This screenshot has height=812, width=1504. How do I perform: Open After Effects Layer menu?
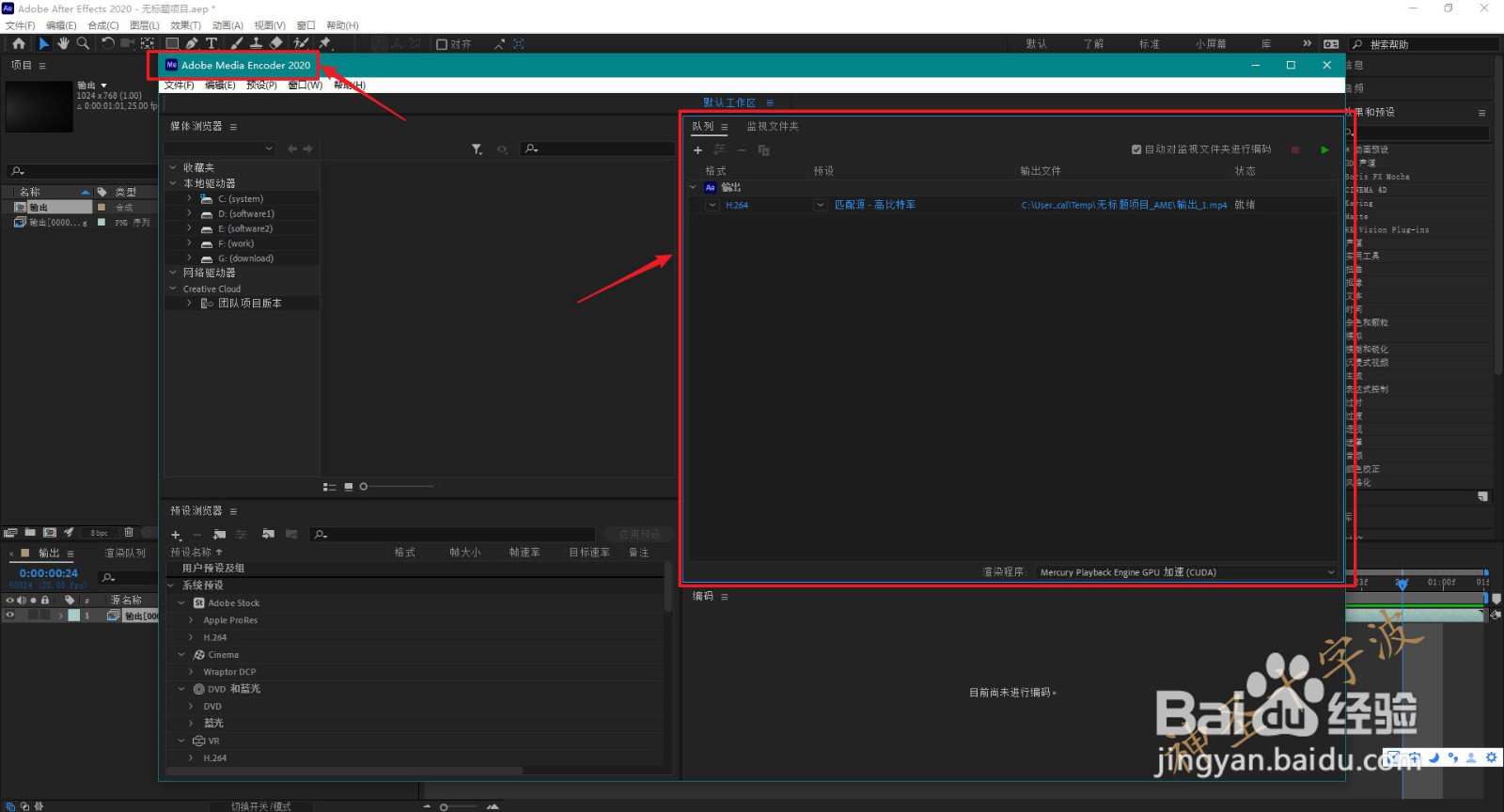(145, 25)
